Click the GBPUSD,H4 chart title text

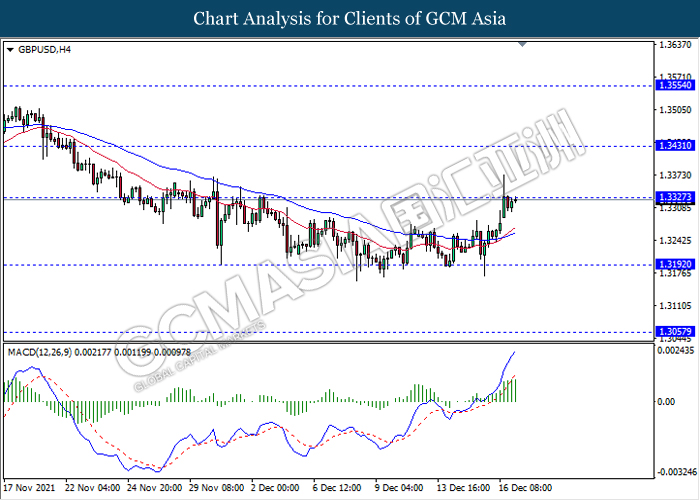(x=44, y=50)
